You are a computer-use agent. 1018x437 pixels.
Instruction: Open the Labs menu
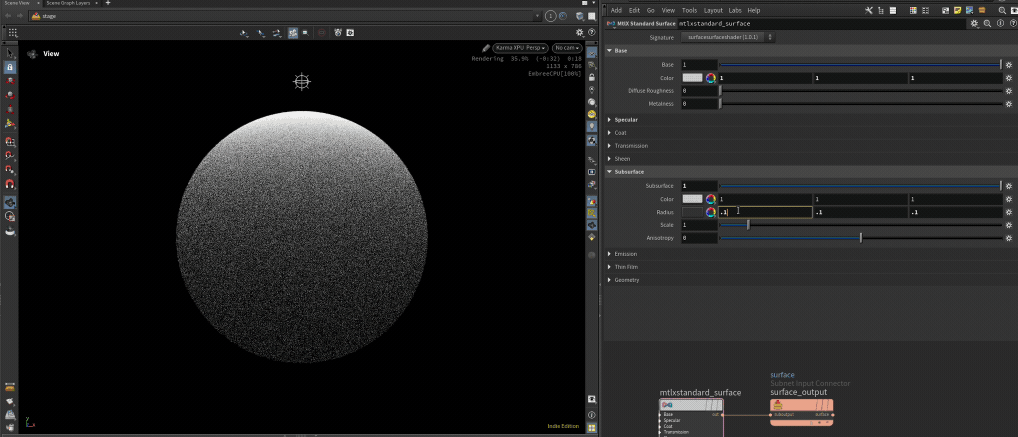(x=735, y=10)
